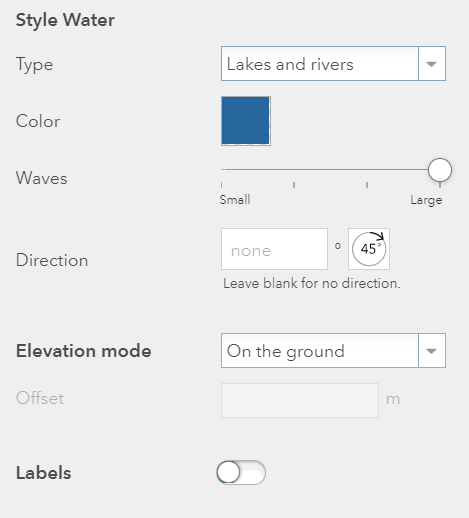
Task: Click the third Waves slider tick mark
Action: (x=367, y=185)
